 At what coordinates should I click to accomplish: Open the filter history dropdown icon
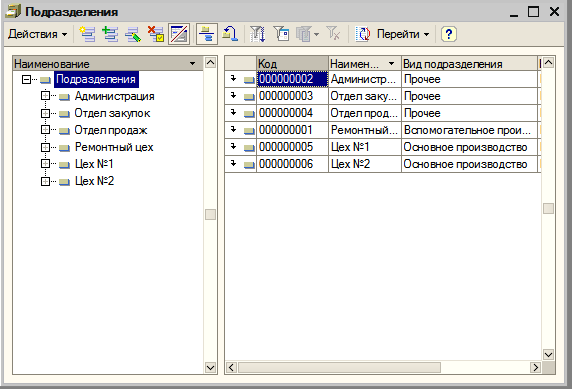click(x=308, y=34)
